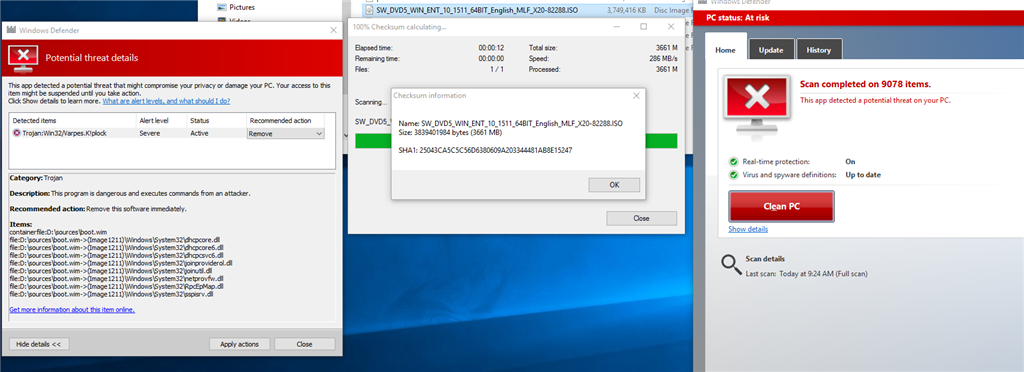1024x372 pixels.
Task: Click the Active status cell
Action: (199, 133)
